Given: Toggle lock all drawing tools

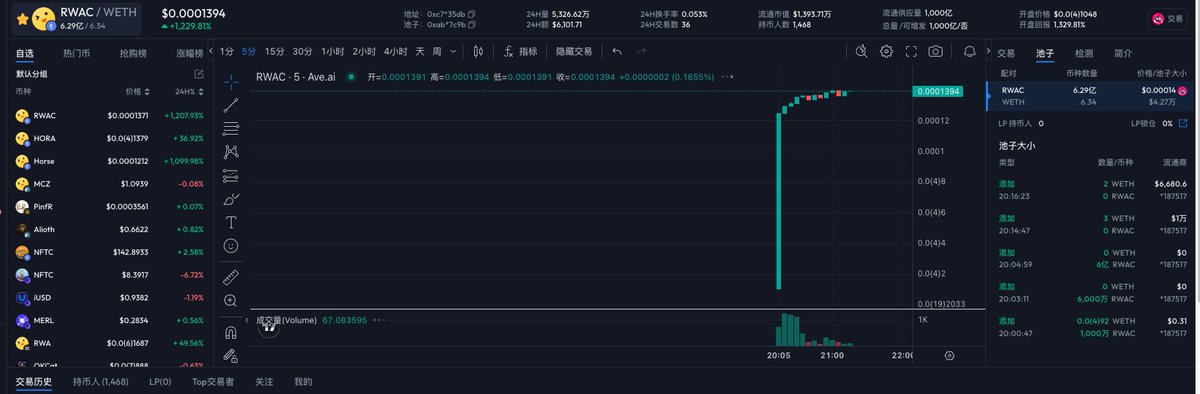Looking at the screenshot, I should [x=231, y=355].
